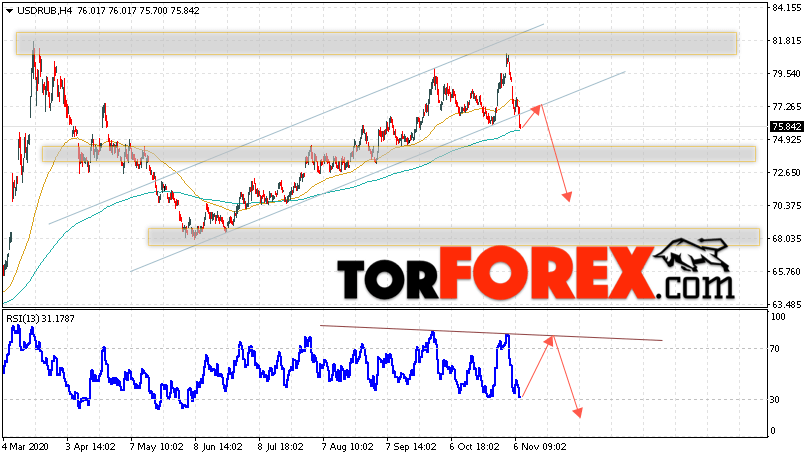
Task: Select the RSI(13) 31.1787 indicator label
Action: click(41, 319)
